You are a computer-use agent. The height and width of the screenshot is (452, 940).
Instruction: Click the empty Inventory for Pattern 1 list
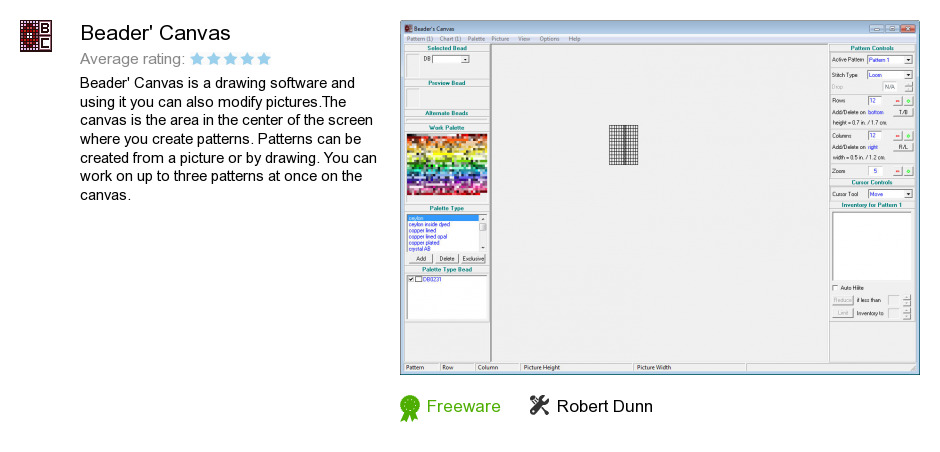pyautogui.click(x=872, y=246)
